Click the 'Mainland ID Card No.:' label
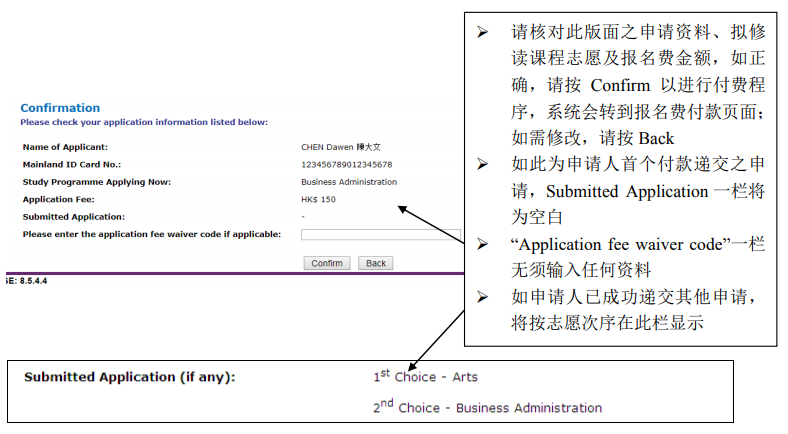Image resolution: width=788 pixels, height=434 pixels. point(71,164)
